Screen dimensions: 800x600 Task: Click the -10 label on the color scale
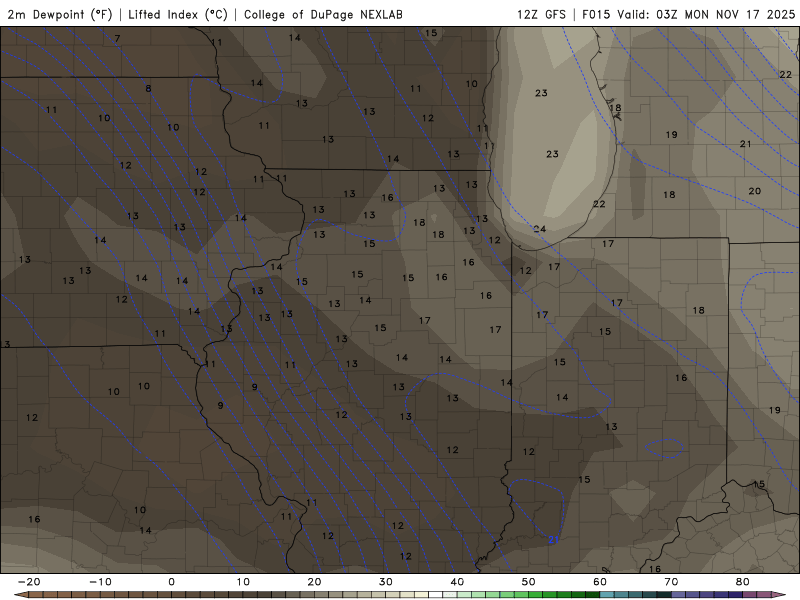(x=101, y=582)
